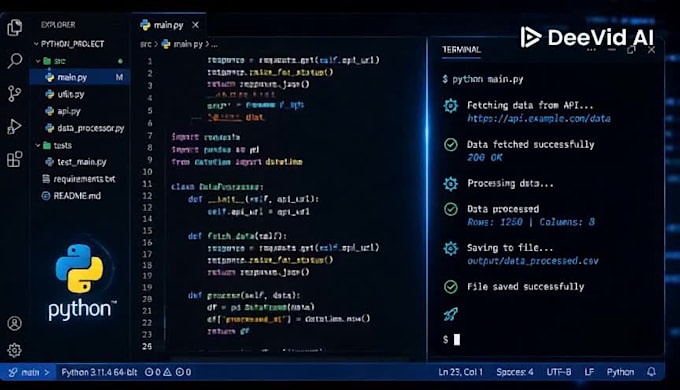Click the main branch indicator in status bar
This screenshot has height=390, width=680.
click(29, 372)
